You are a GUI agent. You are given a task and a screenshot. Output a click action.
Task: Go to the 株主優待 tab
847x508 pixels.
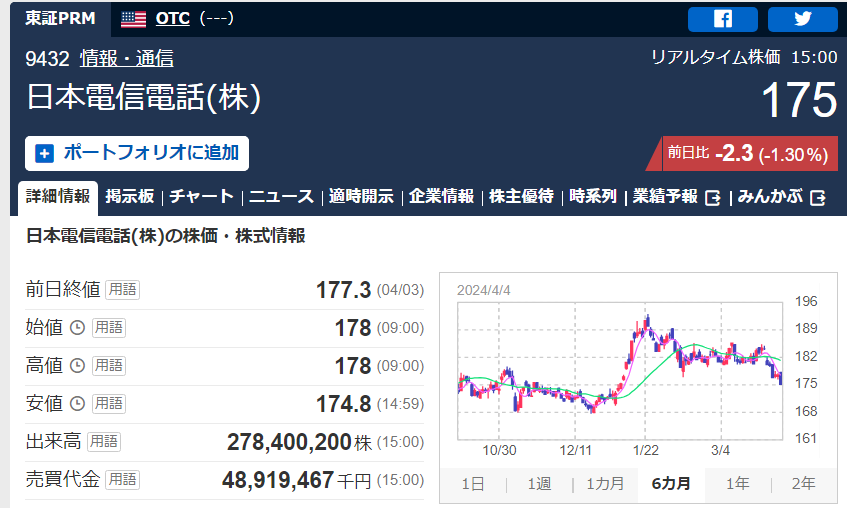[521, 196]
